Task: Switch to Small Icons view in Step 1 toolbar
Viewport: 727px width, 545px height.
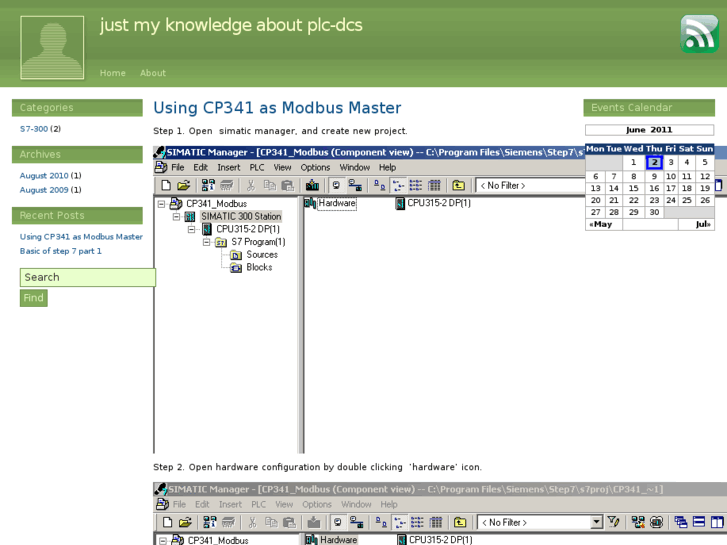Action: (398, 186)
